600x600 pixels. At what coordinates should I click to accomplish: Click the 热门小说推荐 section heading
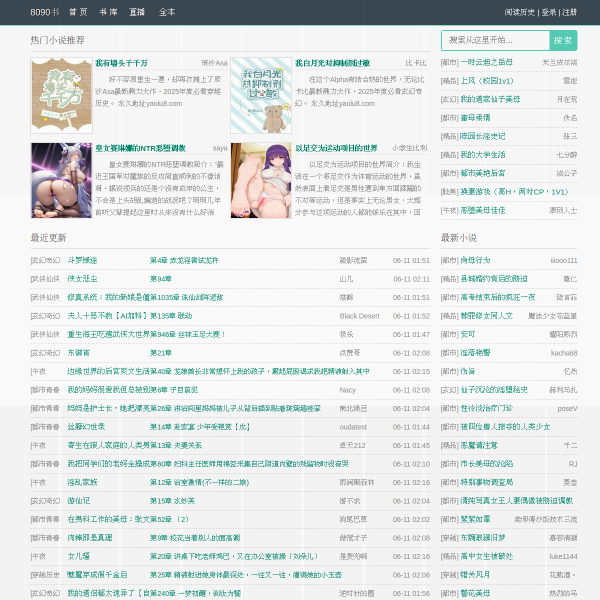click(57, 40)
